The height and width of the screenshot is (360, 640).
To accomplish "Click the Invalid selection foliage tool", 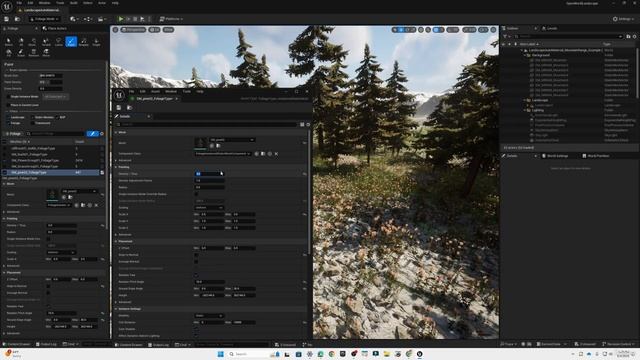I will pos(46,42).
